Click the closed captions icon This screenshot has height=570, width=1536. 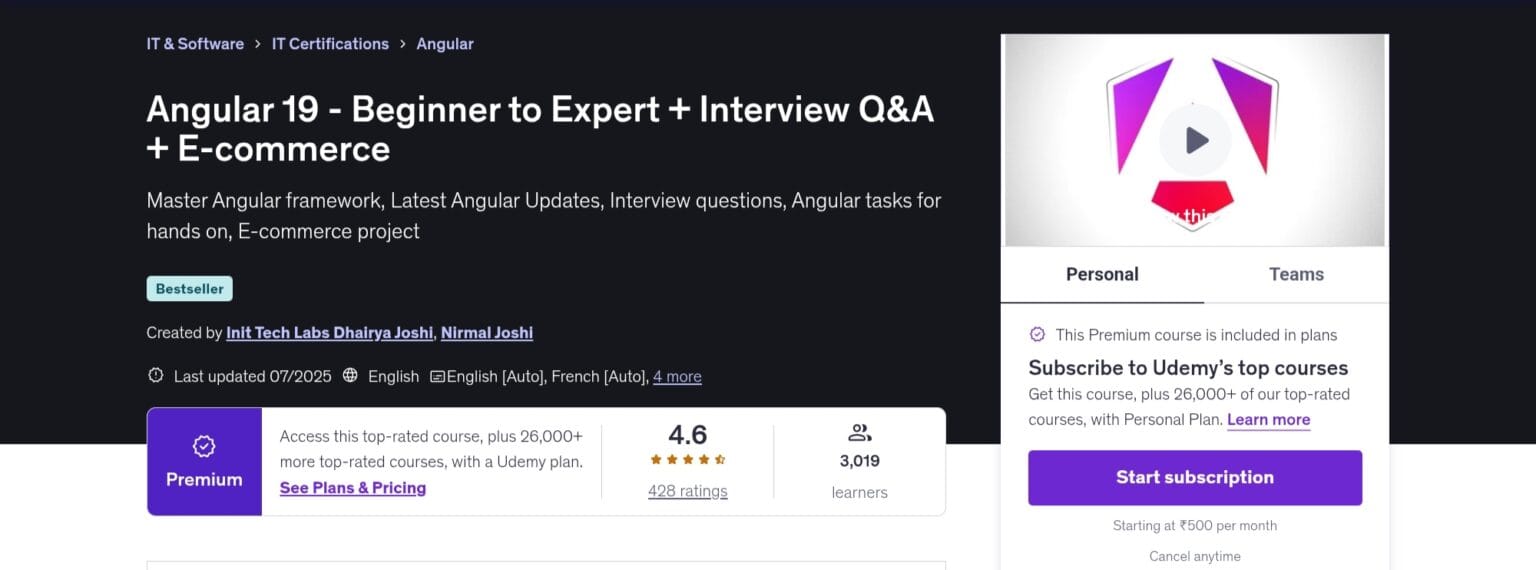tap(437, 377)
